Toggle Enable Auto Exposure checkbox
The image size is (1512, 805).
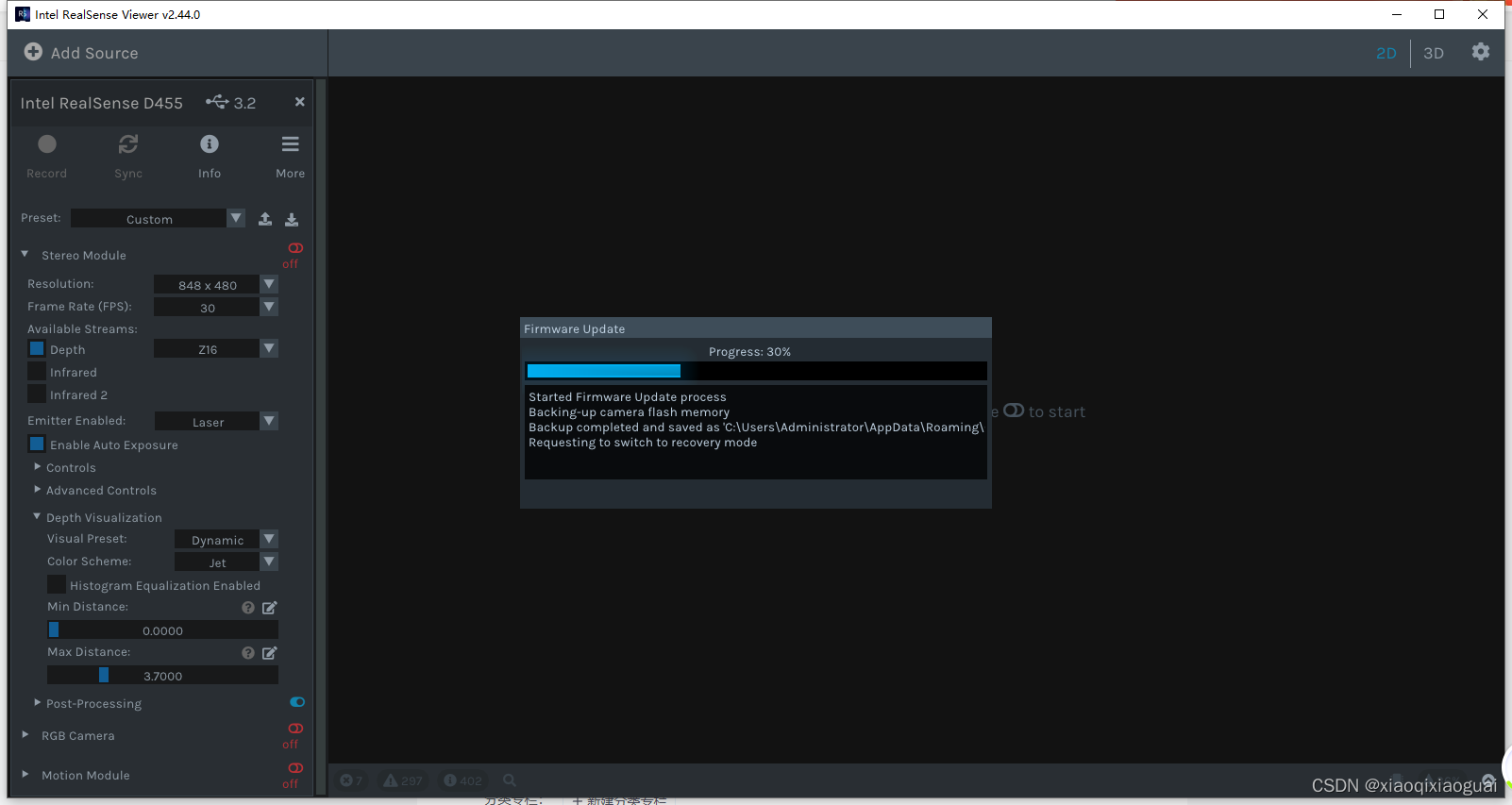[x=37, y=444]
